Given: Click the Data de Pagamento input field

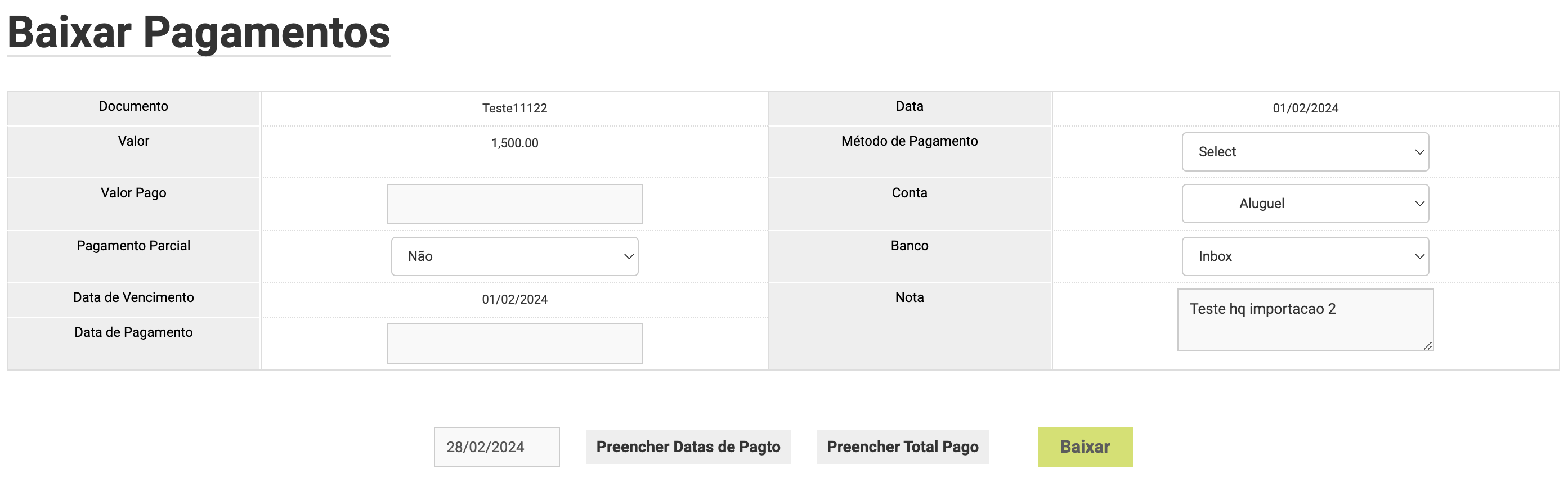Looking at the screenshot, I should (514, 344).
